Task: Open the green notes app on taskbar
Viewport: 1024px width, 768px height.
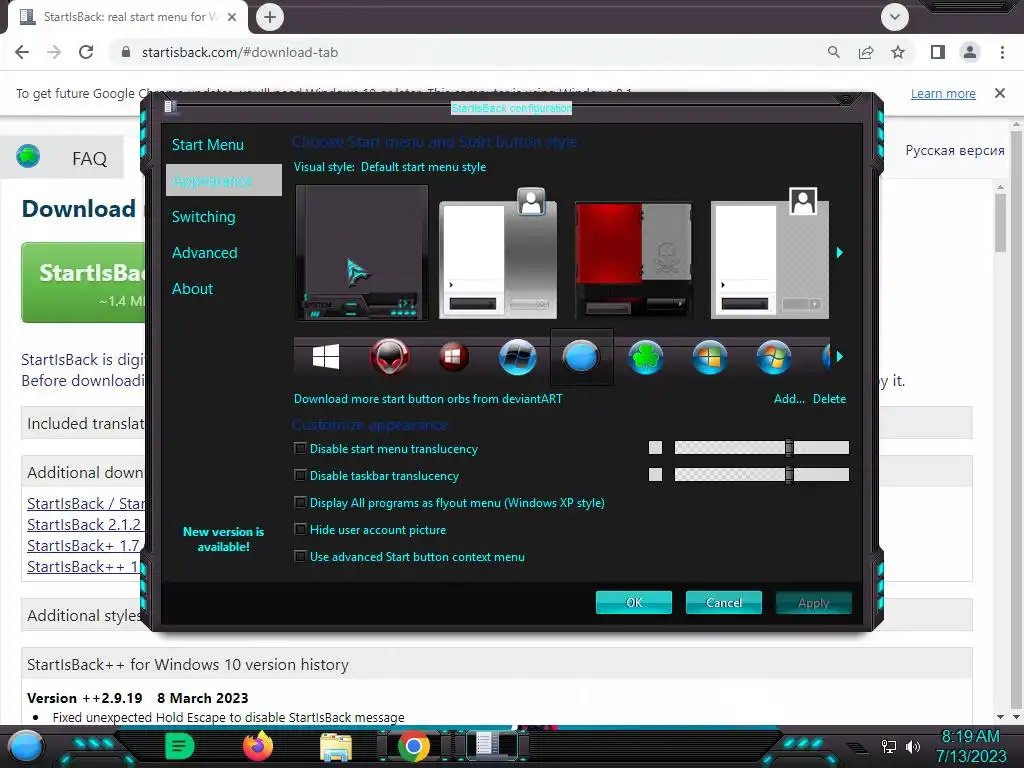Action: (x=179, y=746)
